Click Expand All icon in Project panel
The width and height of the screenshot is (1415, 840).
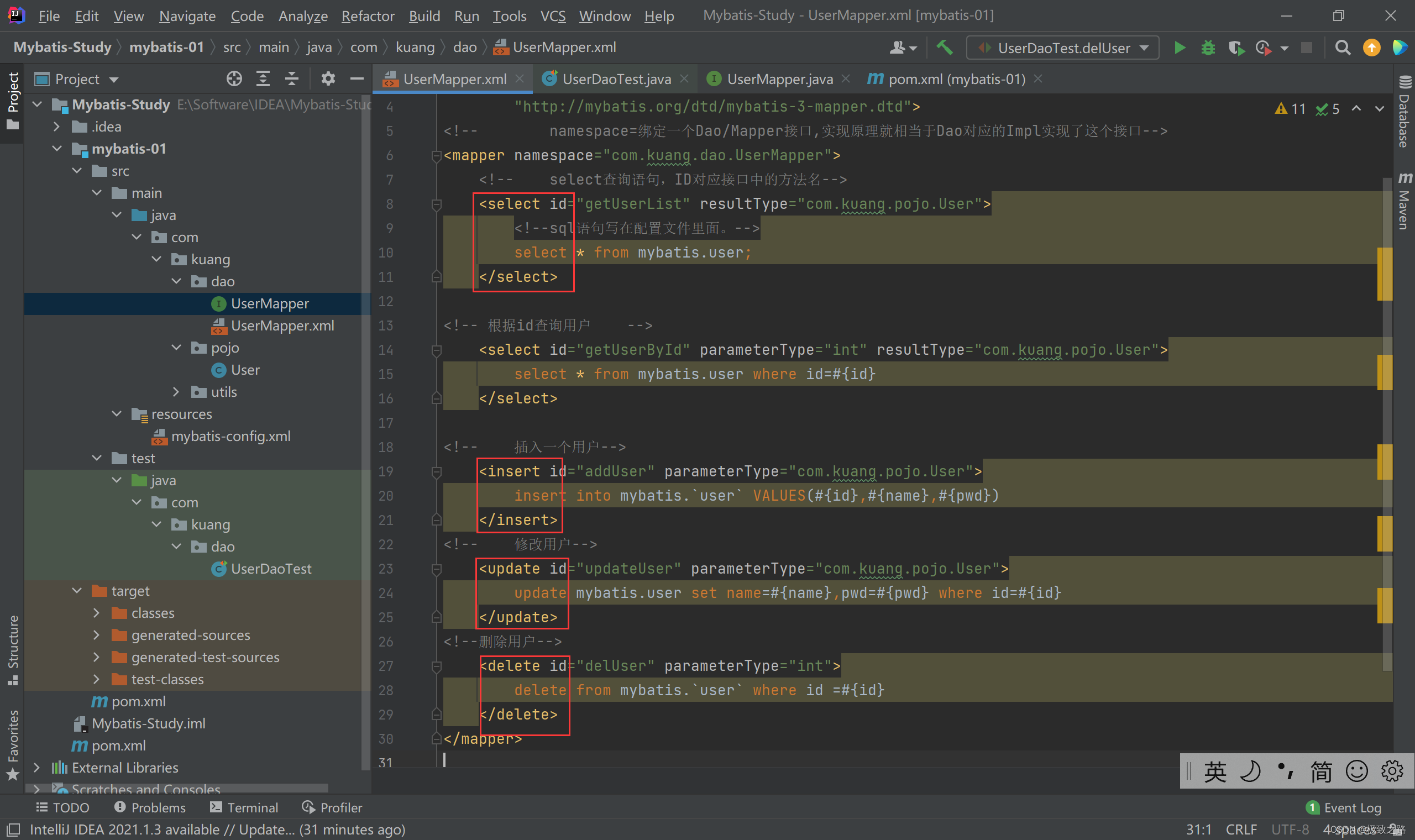coord(263,78)
